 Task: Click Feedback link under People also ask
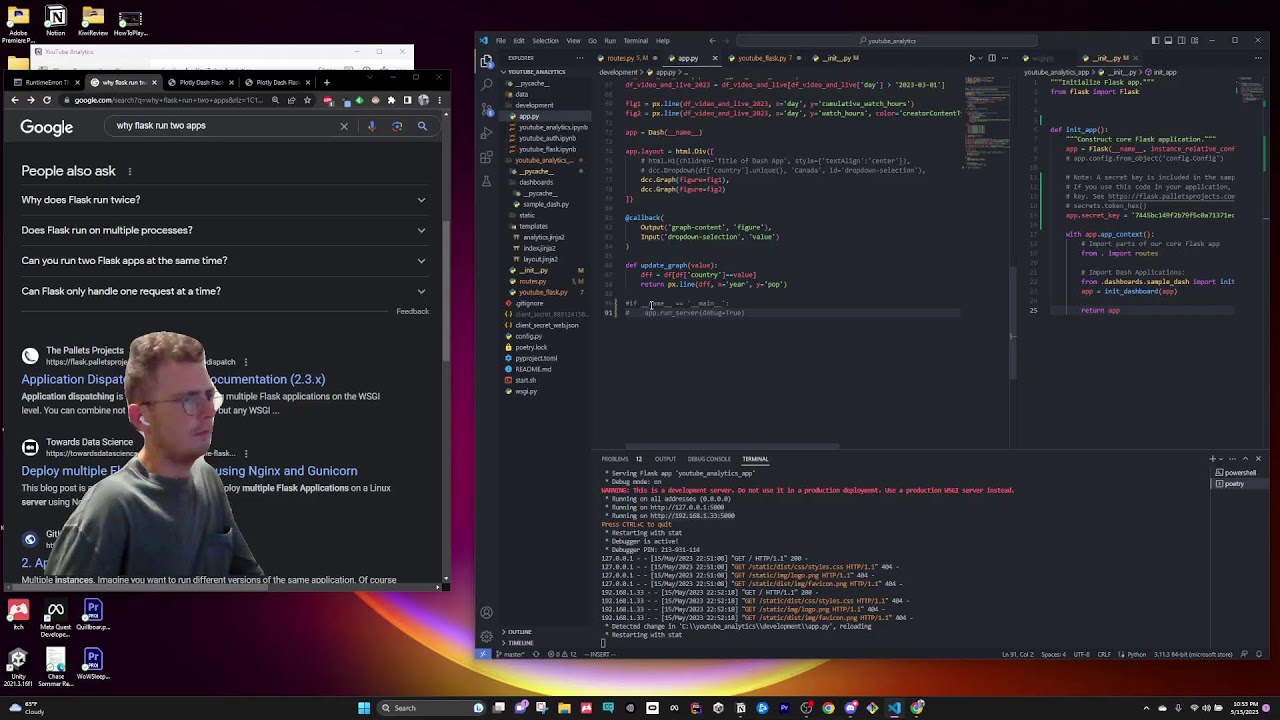(x=412, y=311)
